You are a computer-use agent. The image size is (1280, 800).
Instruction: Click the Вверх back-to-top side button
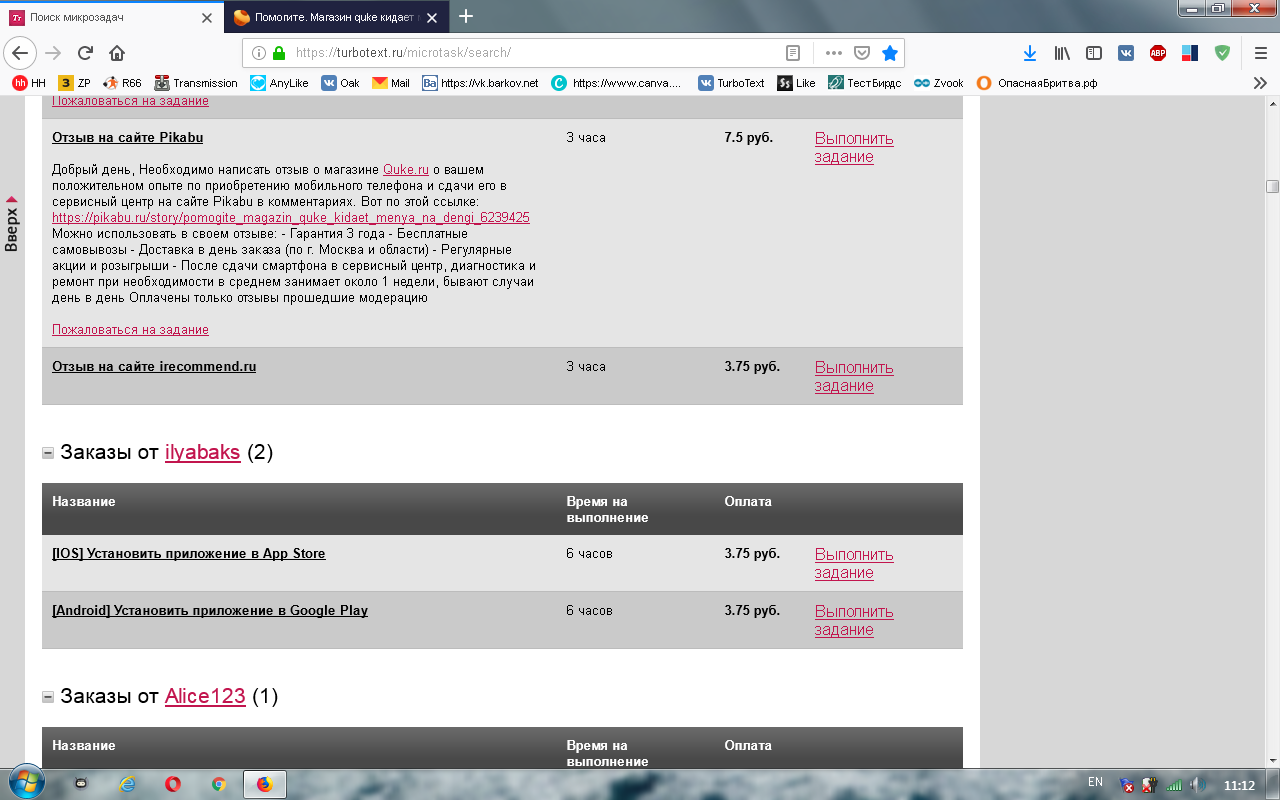point(11,224)
